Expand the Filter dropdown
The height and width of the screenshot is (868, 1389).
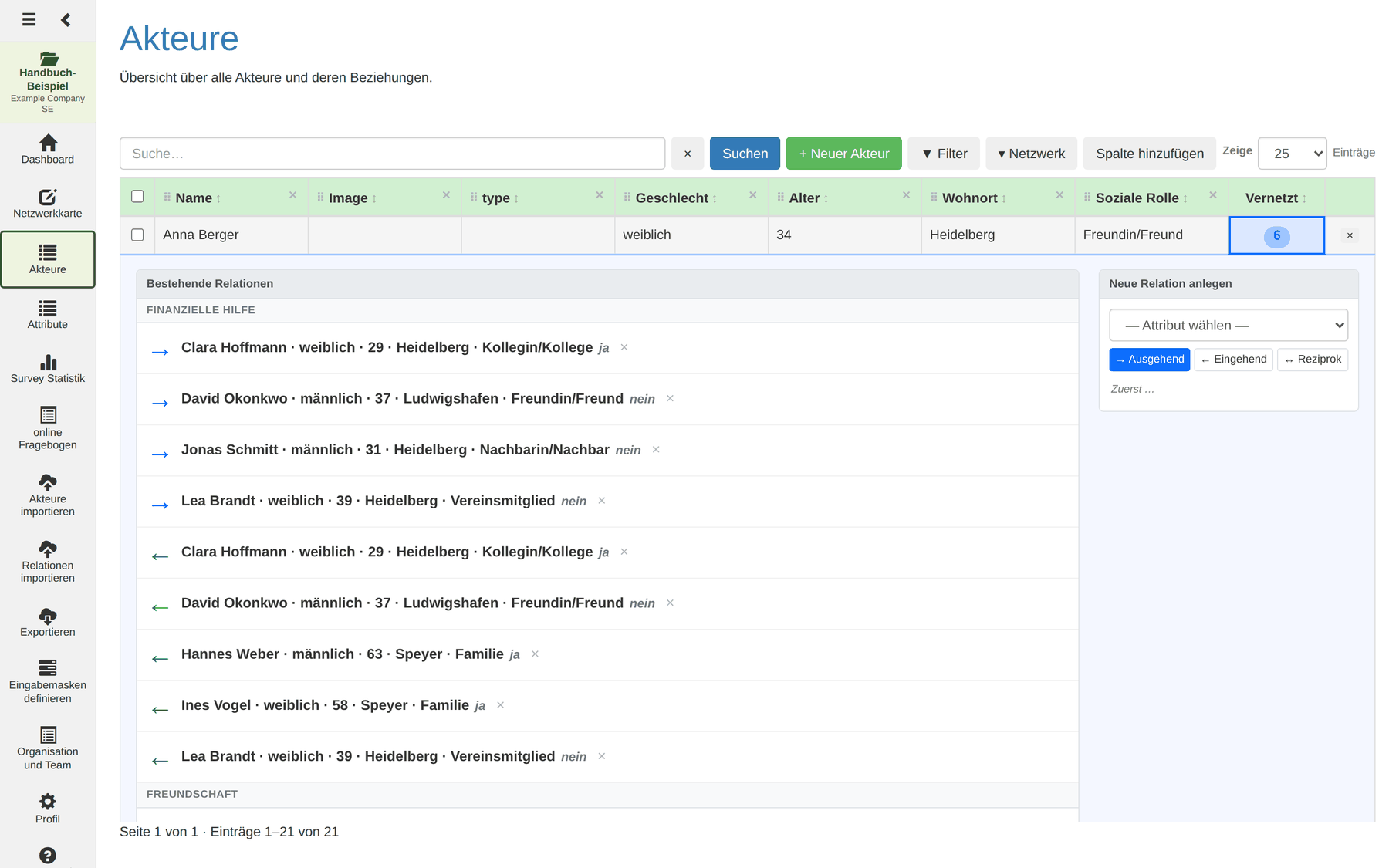(x=944, y=154)
